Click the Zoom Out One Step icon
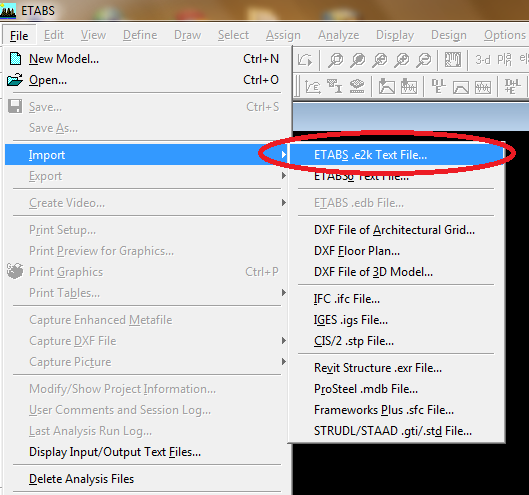Viewport: 529px width, 495px height. (424, 60)
